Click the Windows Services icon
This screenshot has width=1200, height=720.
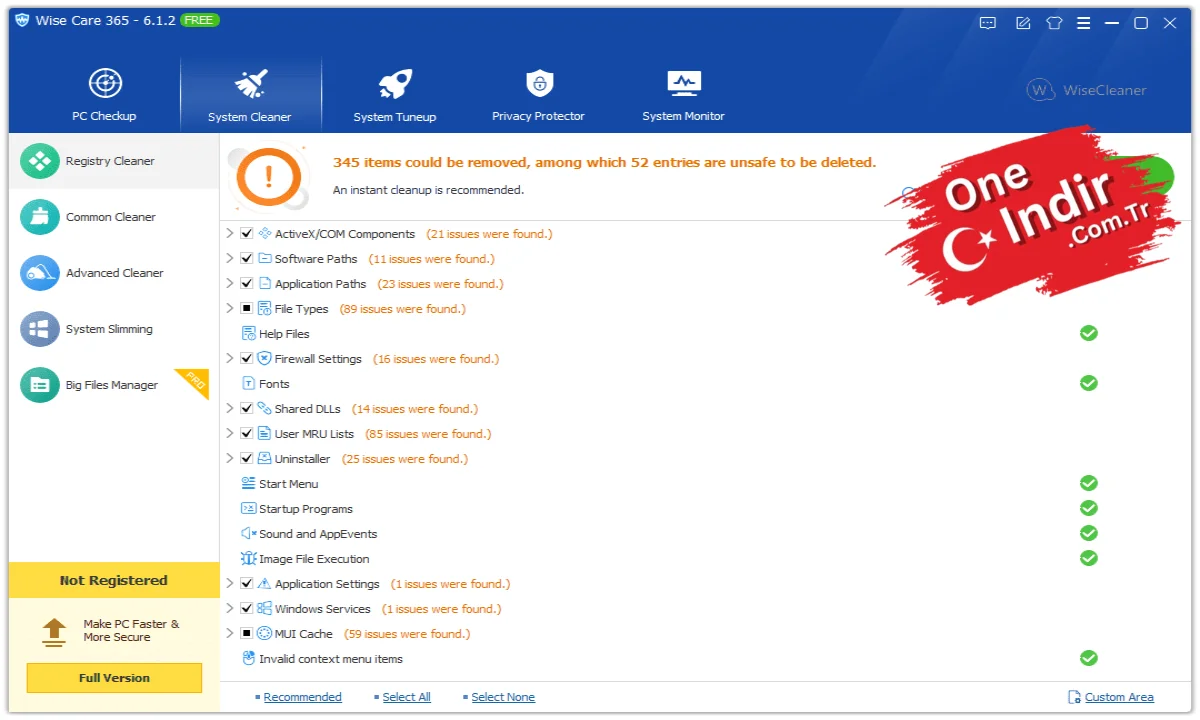click(265, 609)
